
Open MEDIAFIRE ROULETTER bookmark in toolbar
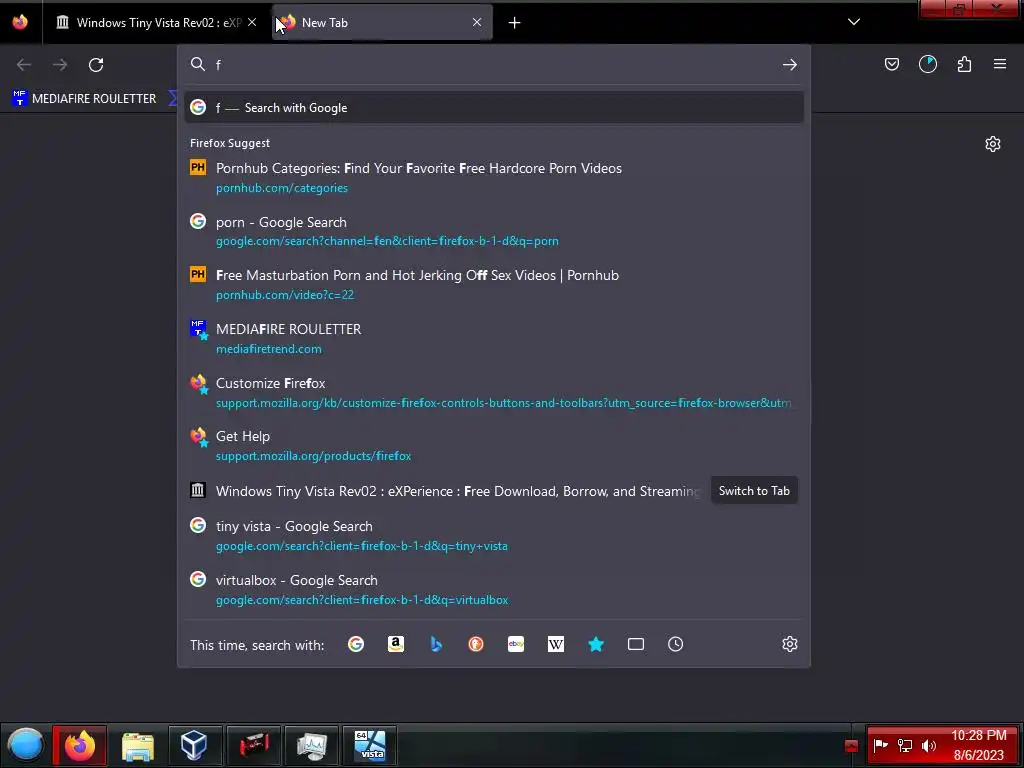(85, 99)
